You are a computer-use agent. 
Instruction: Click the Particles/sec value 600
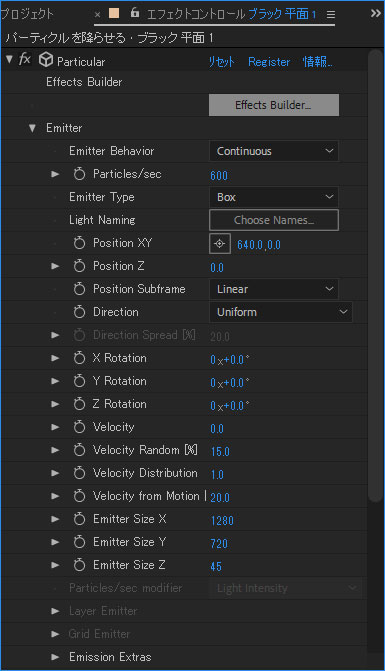click(x=219, y=175)
